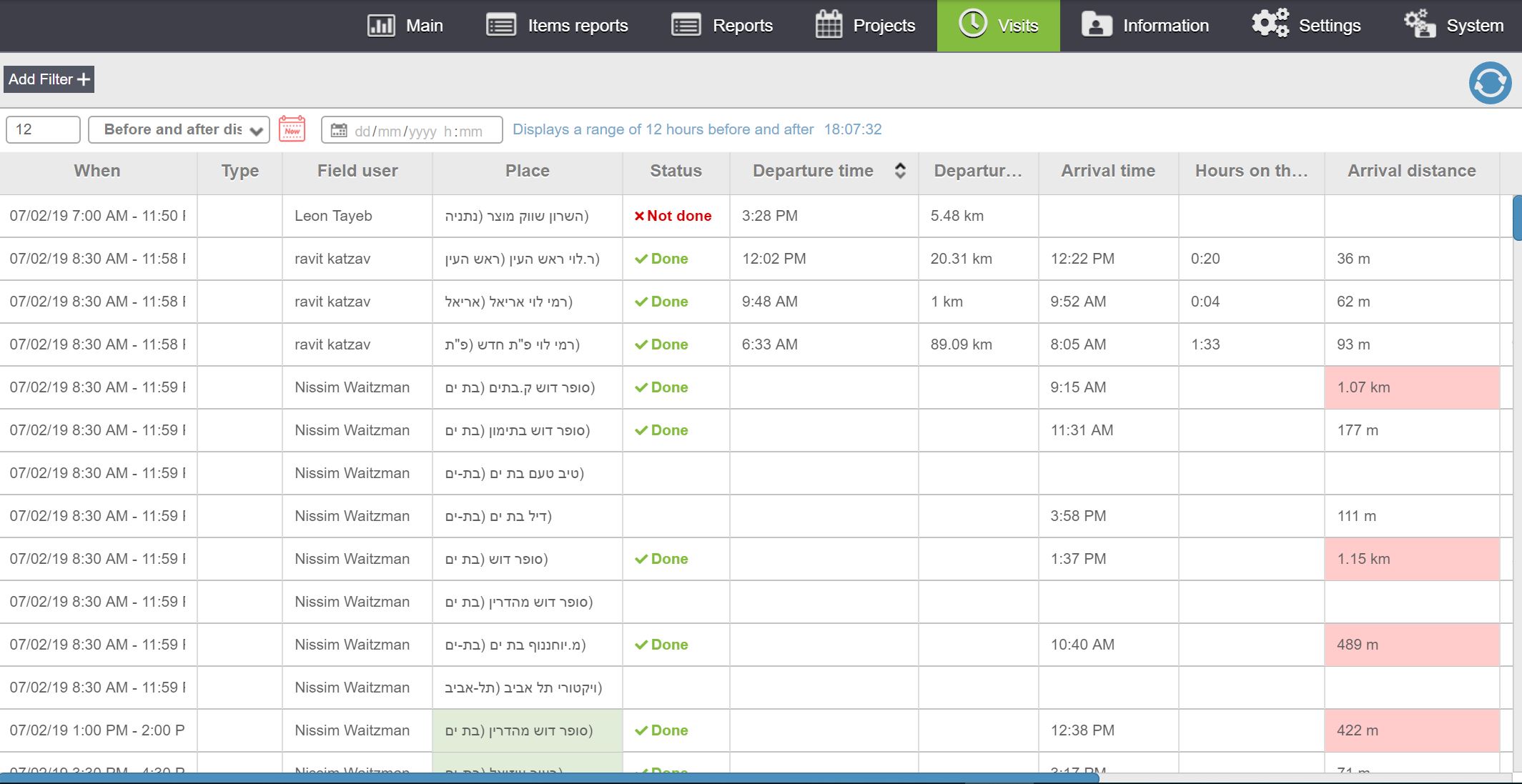Click the red Now calendar icon
The height and width of the screenshot is (784, 1522).
292,129
